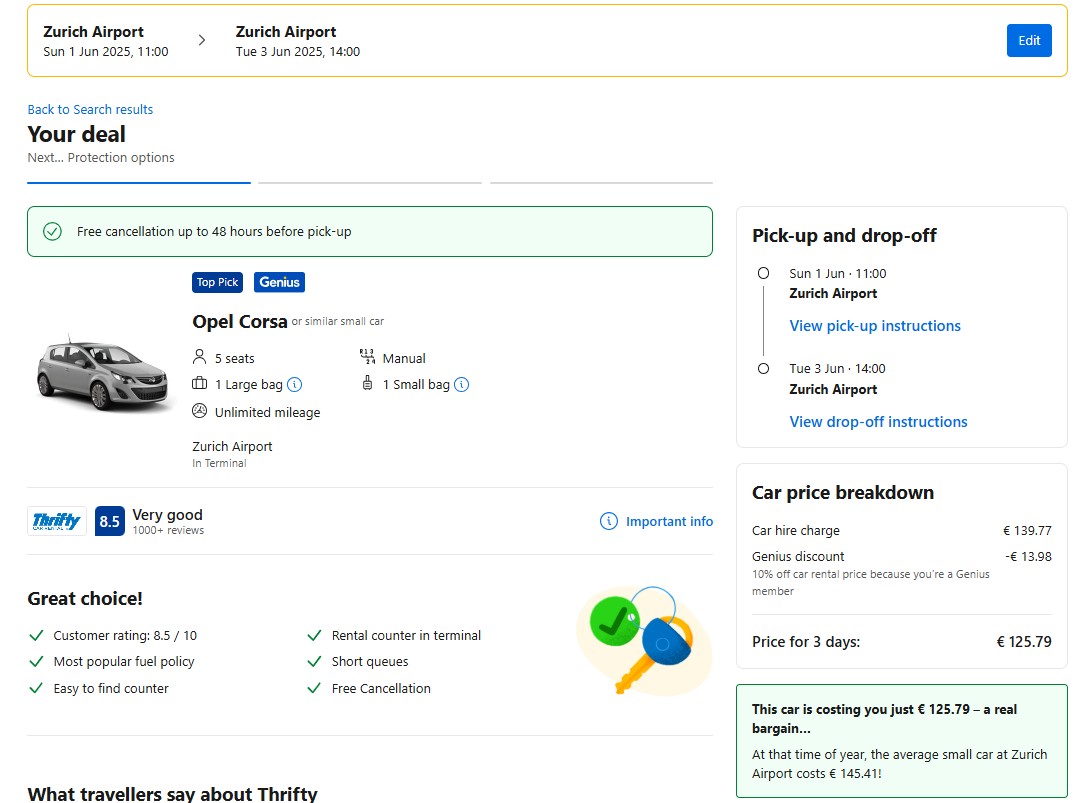1090x803 pixels.
Task: Click the Small bag info icon
Action: coord(461,385)
